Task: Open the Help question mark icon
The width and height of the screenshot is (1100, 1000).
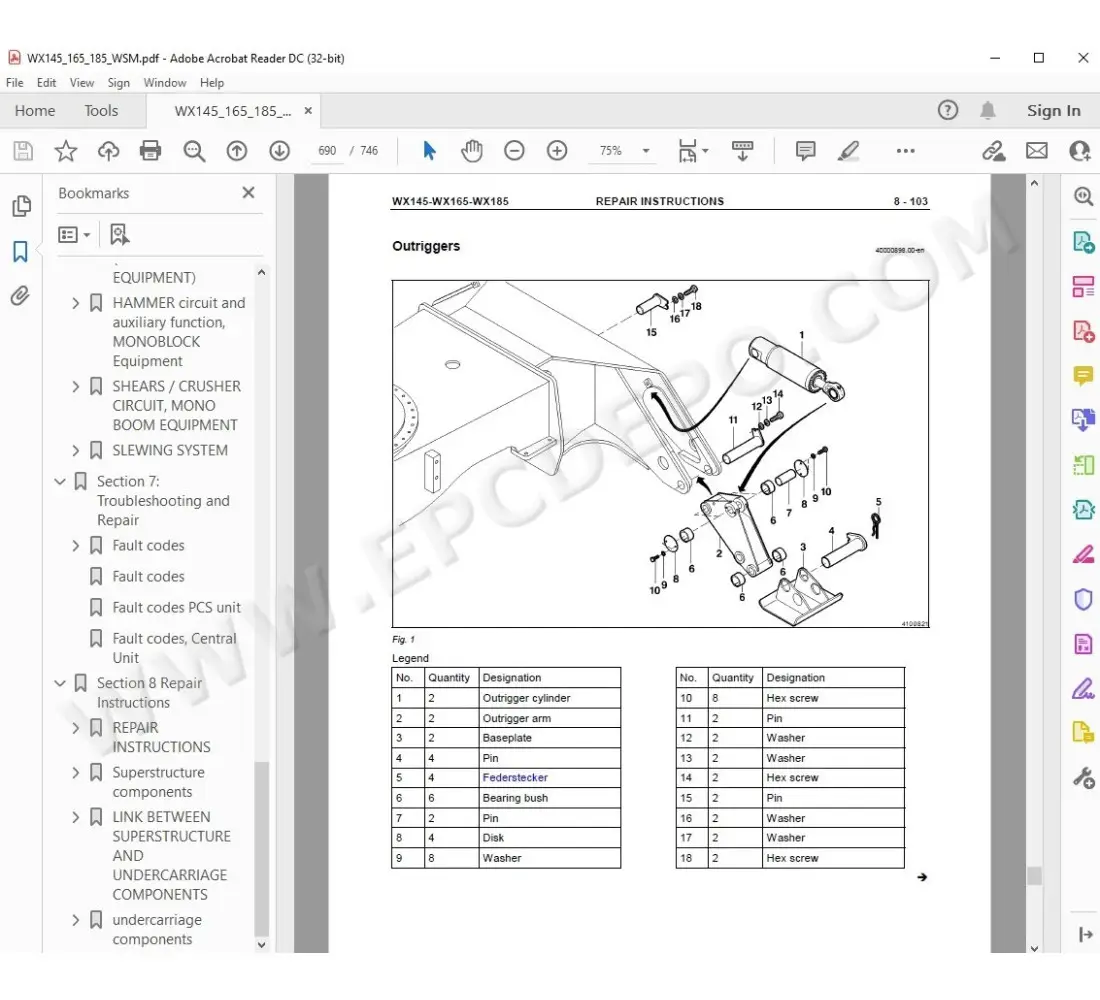Action: (948, 110)
